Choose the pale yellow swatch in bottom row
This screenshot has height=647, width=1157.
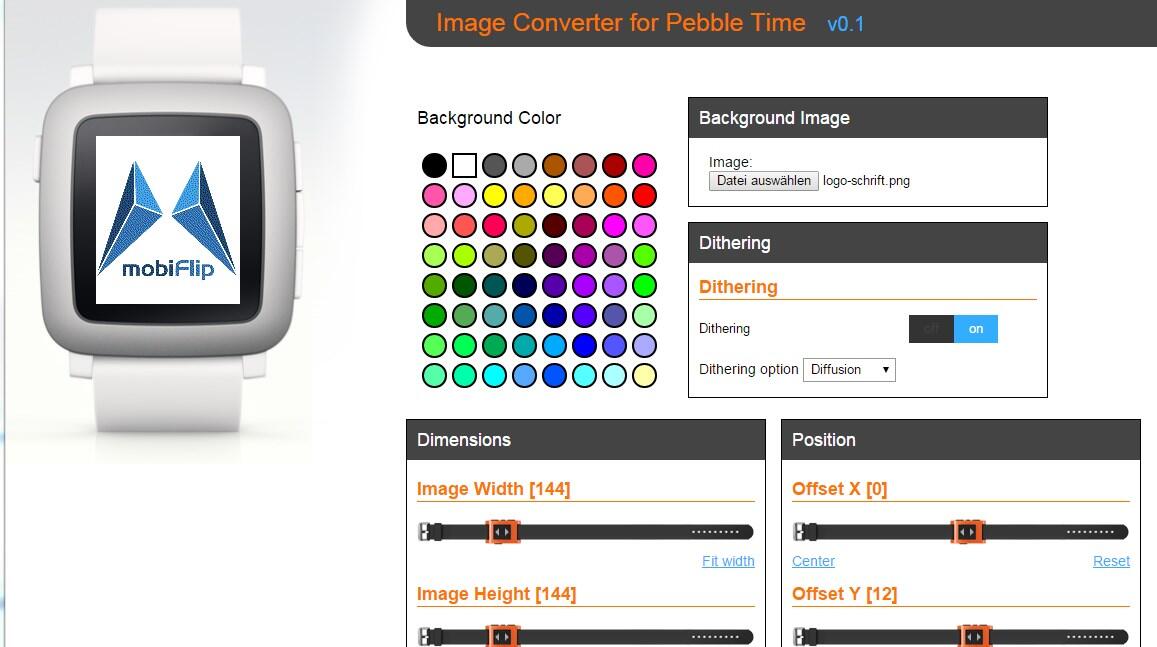[x=644, y=376]
